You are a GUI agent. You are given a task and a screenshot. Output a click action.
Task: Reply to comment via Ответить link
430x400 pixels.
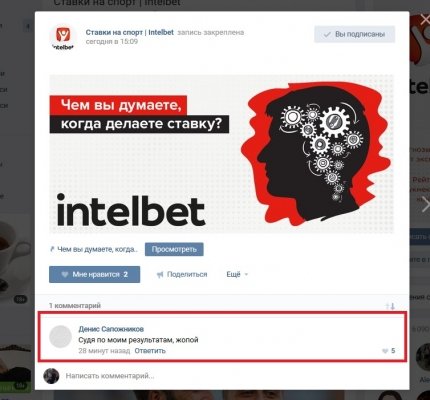tap(150, 351)
